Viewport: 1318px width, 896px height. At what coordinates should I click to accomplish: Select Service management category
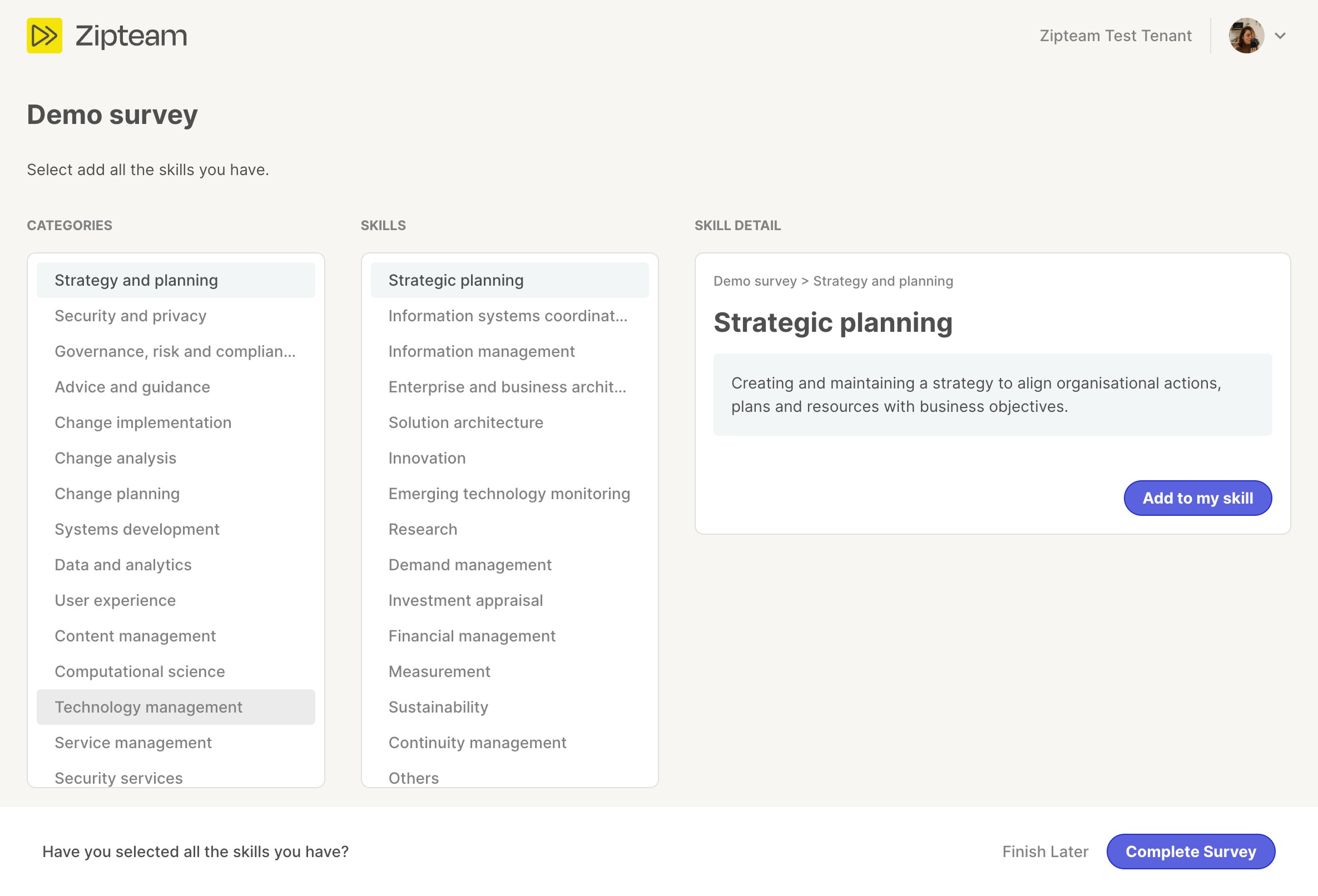[x=133, y=743]
